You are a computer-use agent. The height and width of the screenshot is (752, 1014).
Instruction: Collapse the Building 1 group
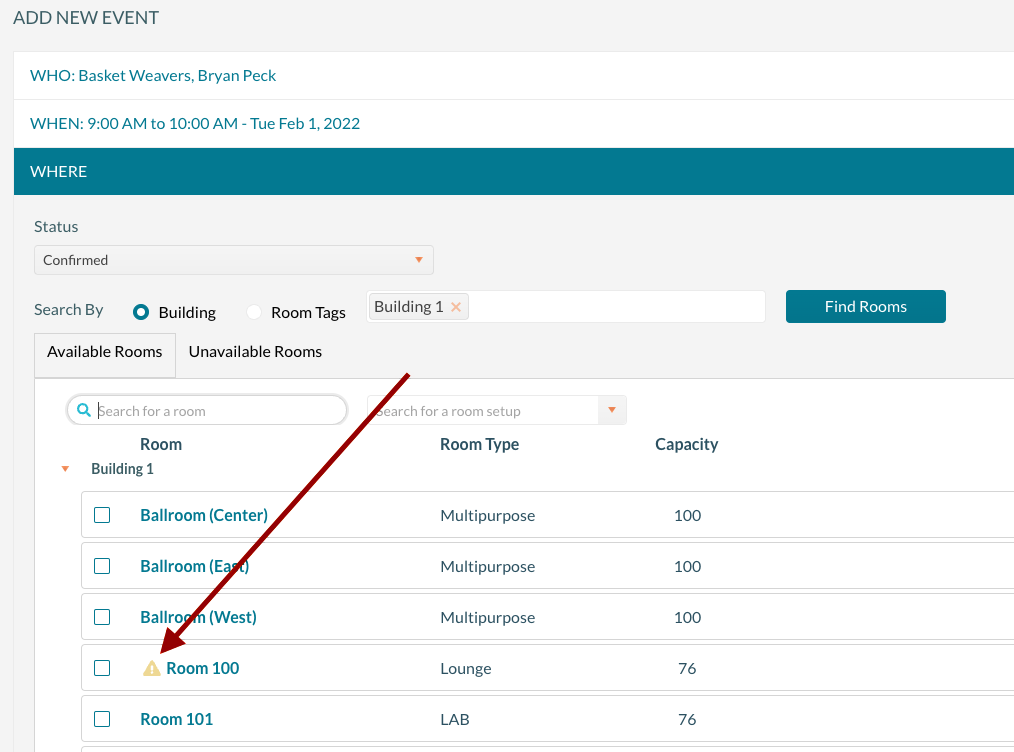tap(66, 469)
